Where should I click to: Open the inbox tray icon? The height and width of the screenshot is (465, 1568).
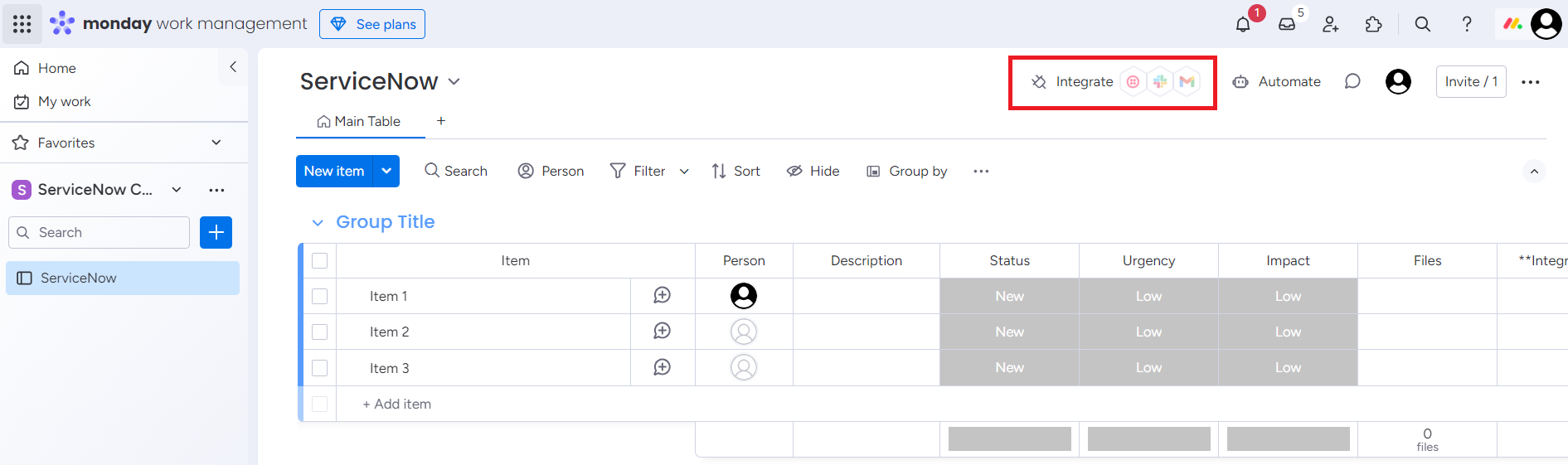(1287, 24)
